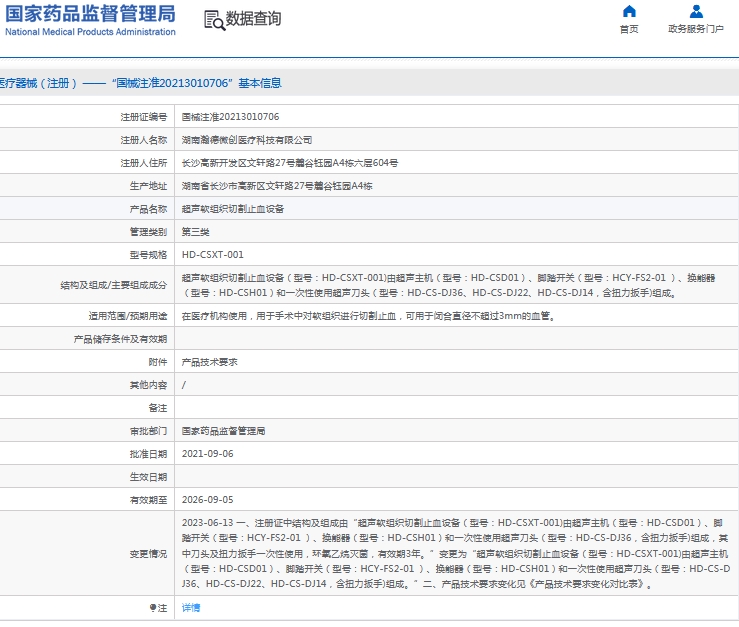
Task: Click the change record text dated 2023-06-13
Action: (456, 553)
